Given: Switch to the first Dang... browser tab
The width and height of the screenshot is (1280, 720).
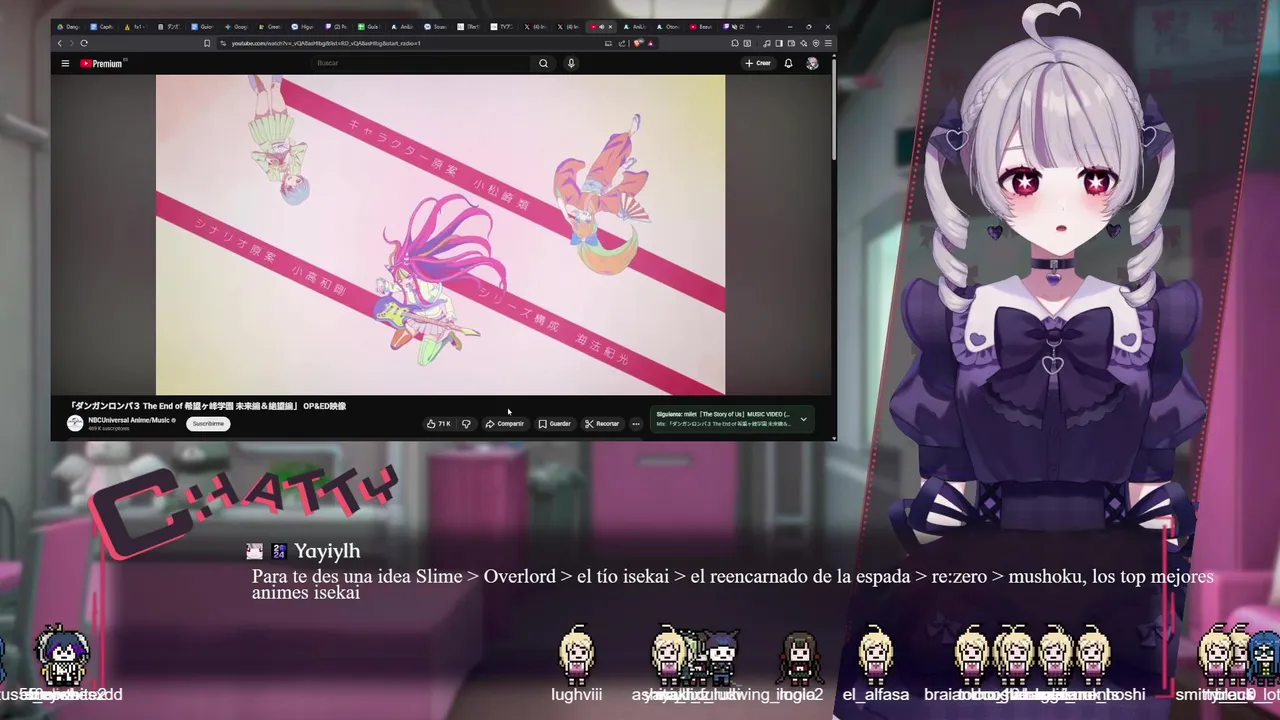Looking at the screenshot, I should click(x=67, y=27).
